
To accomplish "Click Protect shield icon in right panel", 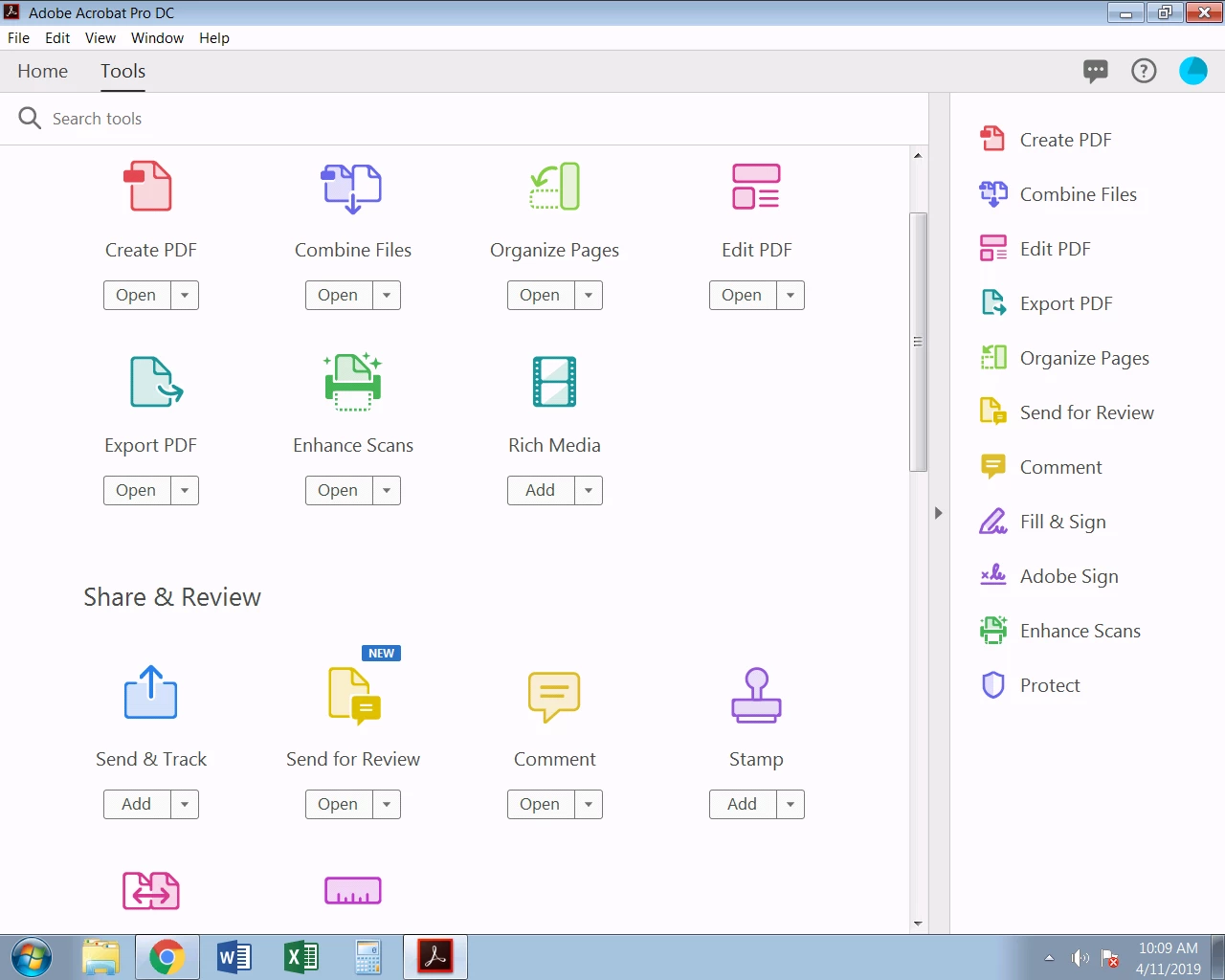I will (x=993, y=685).
